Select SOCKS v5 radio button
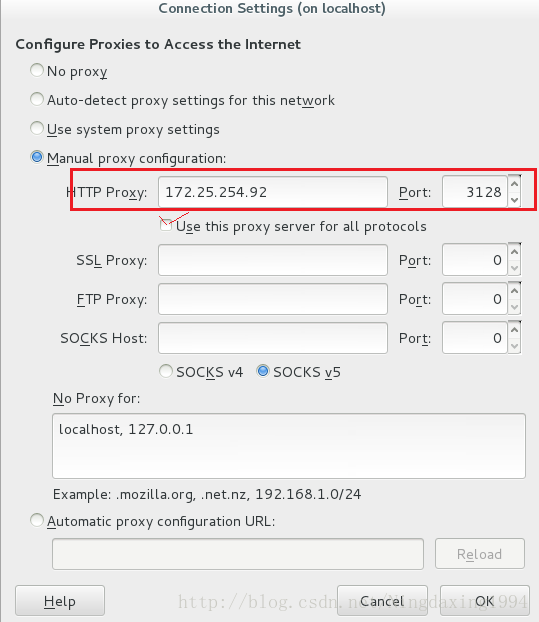 pyautogui.click(x=263, y=372)
